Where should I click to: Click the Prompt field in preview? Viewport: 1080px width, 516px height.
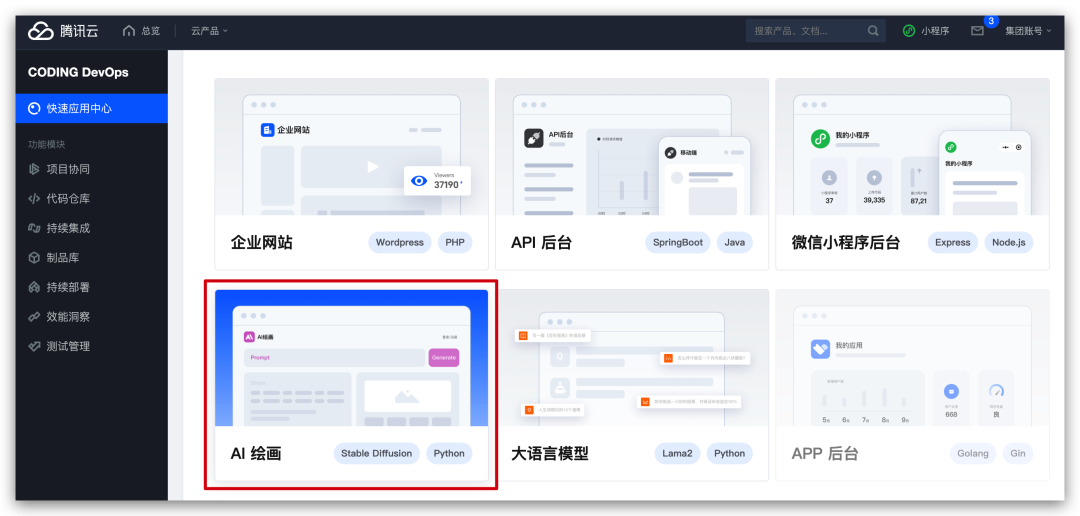pyautogui.click(x=334, y=358)
